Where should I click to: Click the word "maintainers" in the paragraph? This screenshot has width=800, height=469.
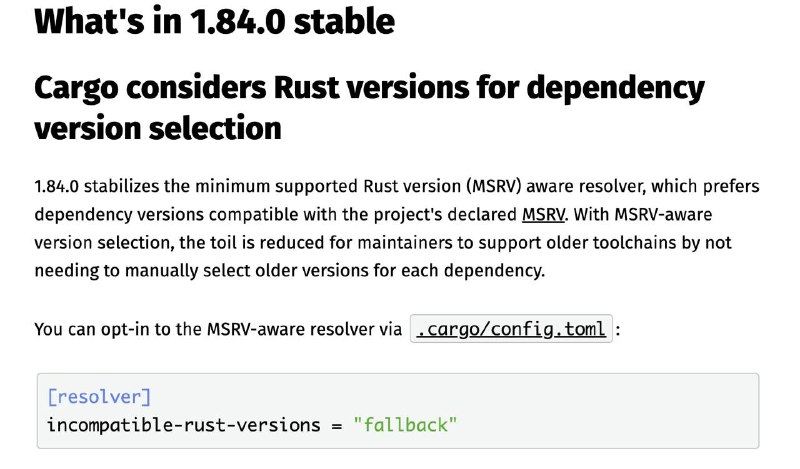tap(405, 242)
